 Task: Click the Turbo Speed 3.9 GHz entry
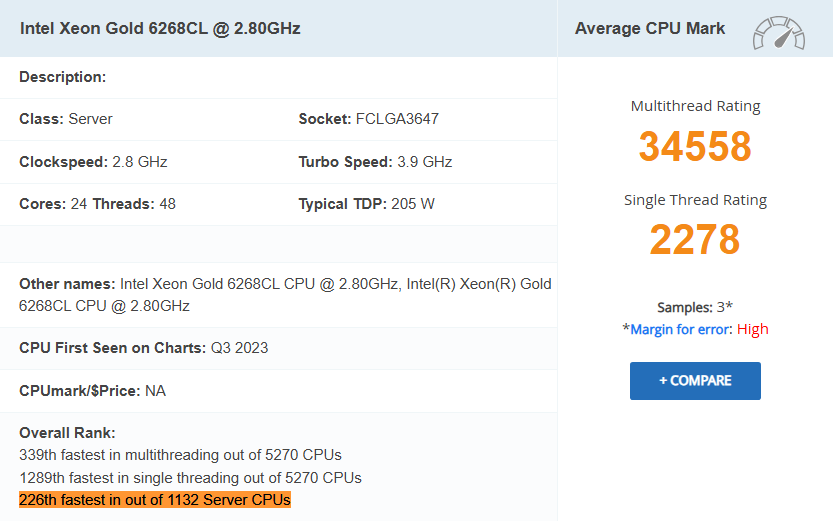(x=375, y=162)
